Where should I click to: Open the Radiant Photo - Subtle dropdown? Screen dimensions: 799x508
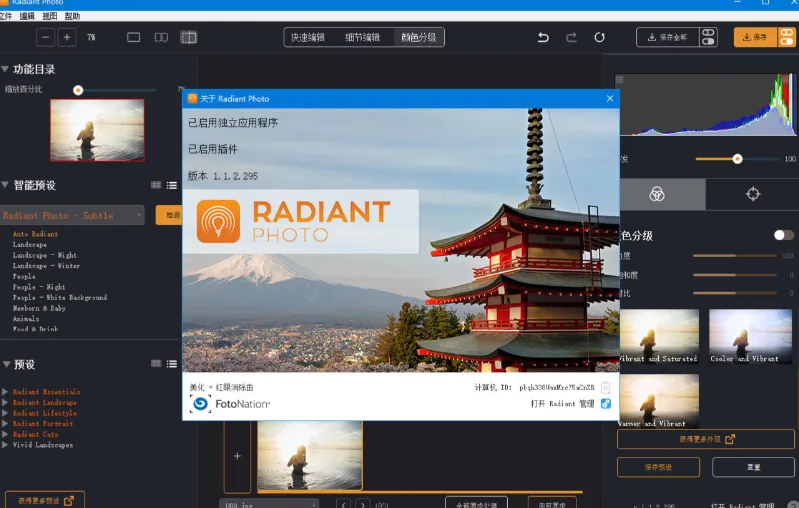click(x=72, y=216)
